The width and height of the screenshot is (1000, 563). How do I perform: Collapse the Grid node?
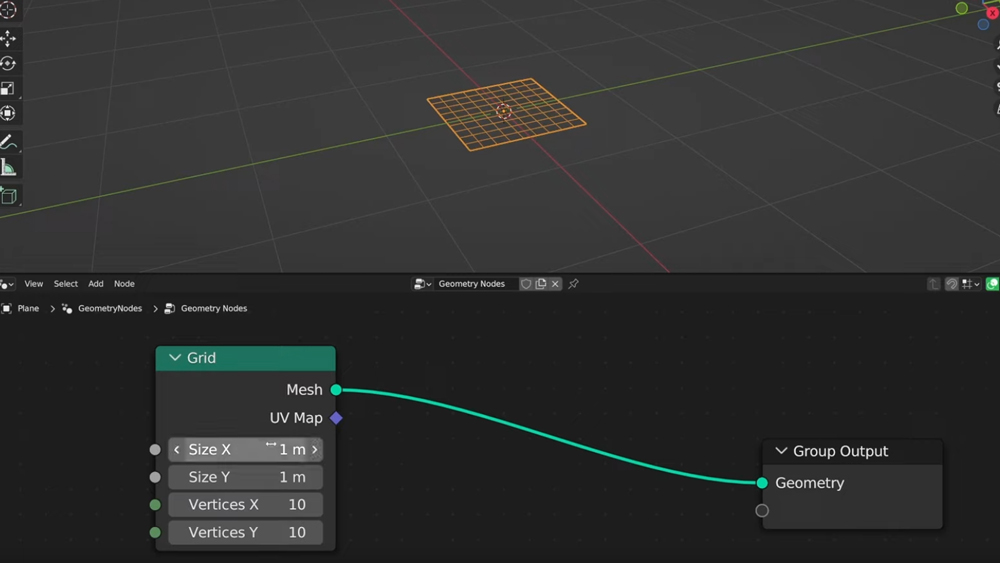coord(175,358)
